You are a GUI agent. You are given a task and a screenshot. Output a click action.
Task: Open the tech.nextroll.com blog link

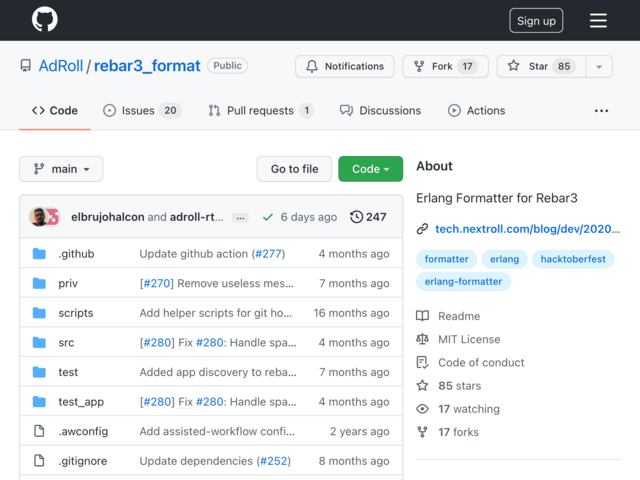pos(527,229)
